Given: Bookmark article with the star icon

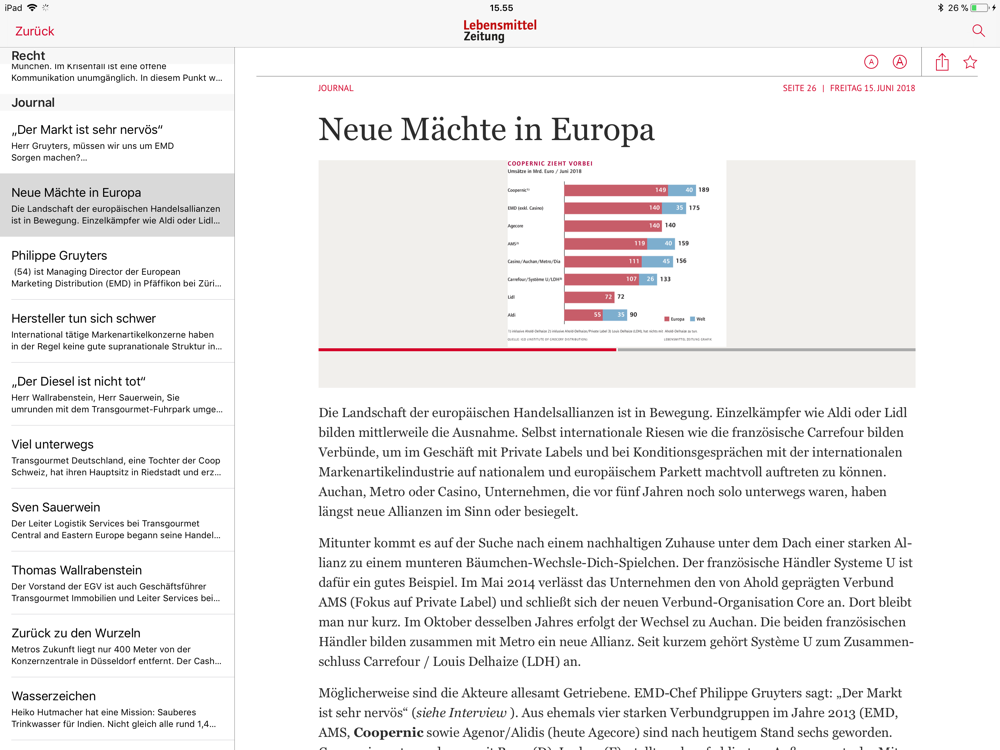Looking at the screenshot, I should point(970,62).
